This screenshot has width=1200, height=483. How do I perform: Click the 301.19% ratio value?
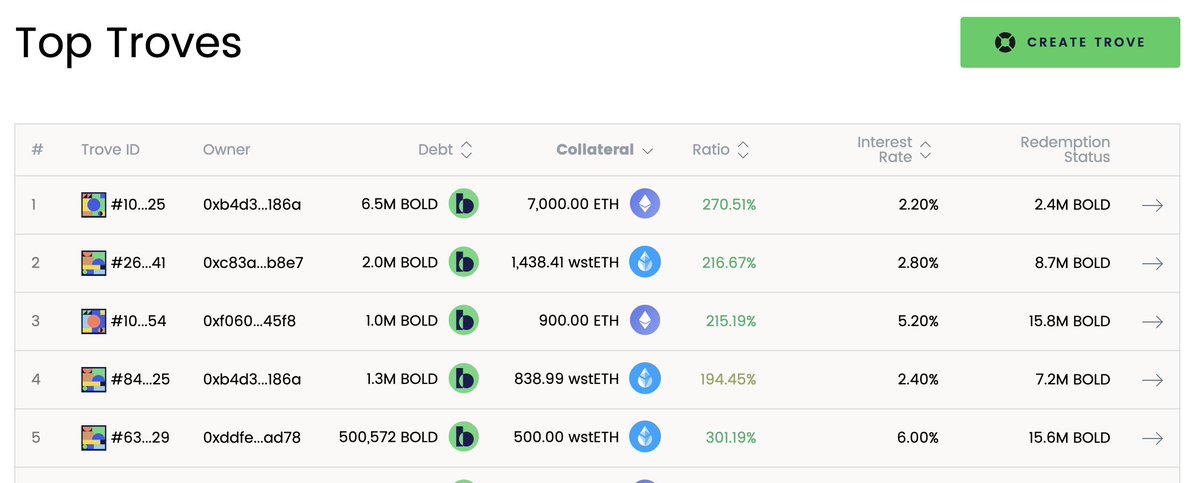pos(729,438)
